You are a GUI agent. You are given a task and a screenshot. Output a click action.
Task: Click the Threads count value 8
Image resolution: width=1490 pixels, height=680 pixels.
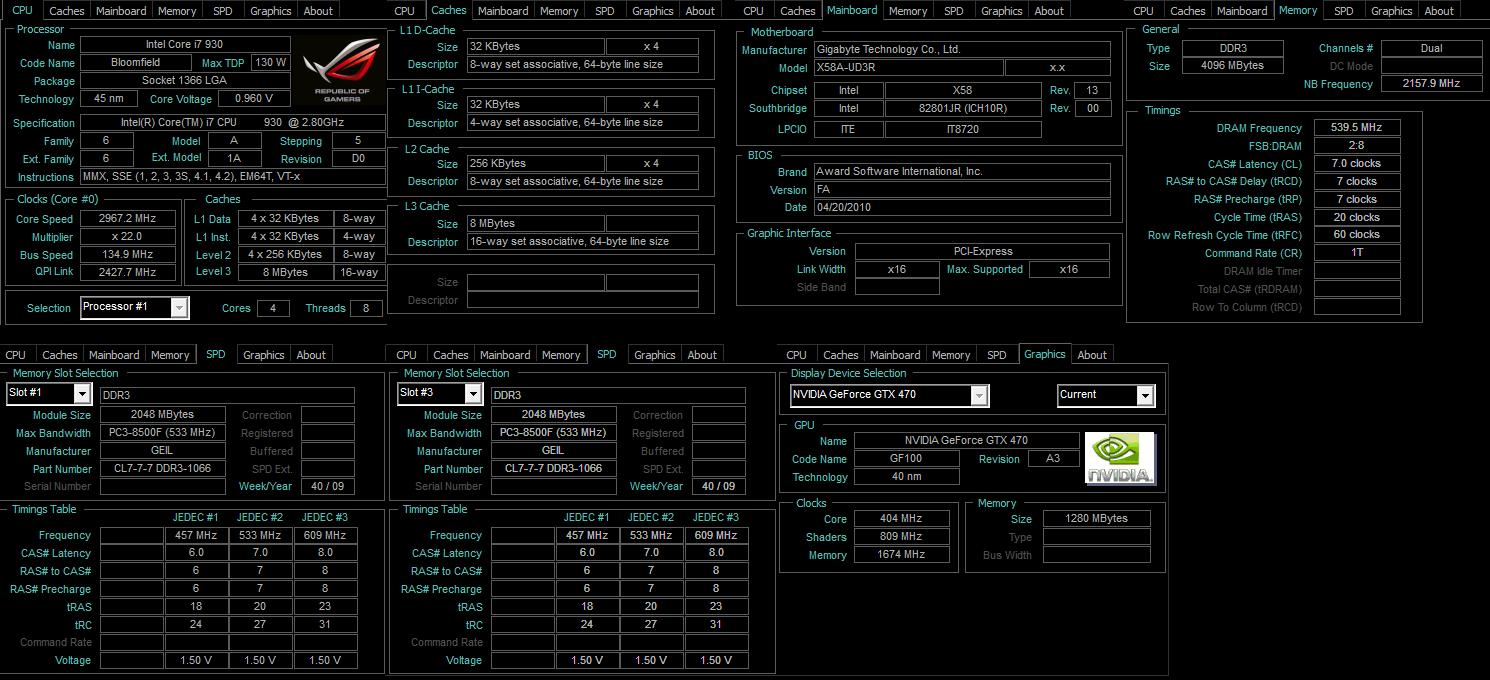pyautogui.click(x=367, y=308)
